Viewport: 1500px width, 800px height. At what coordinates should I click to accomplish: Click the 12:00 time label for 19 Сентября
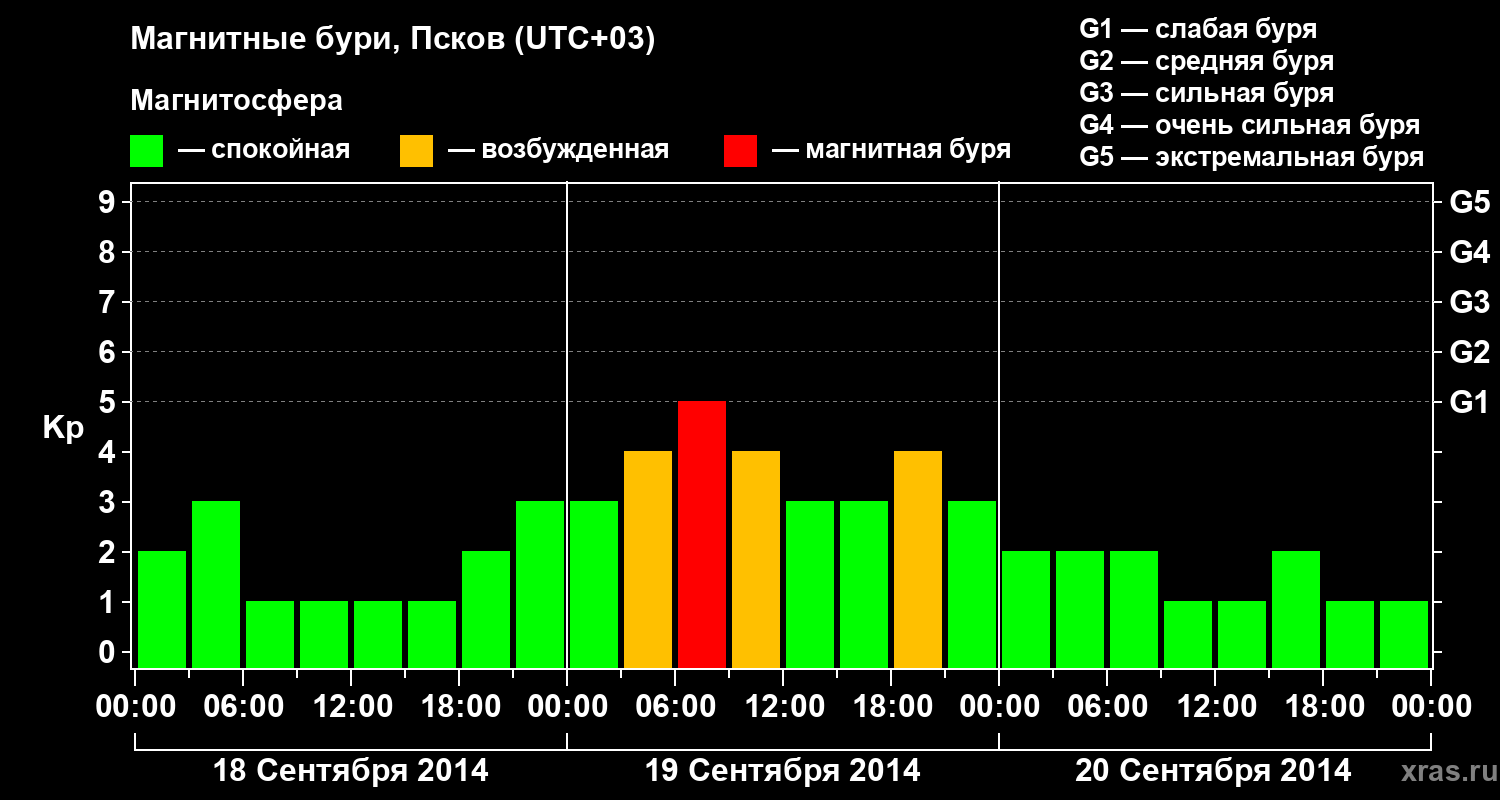pyautogui.click(x=783, y=707)
